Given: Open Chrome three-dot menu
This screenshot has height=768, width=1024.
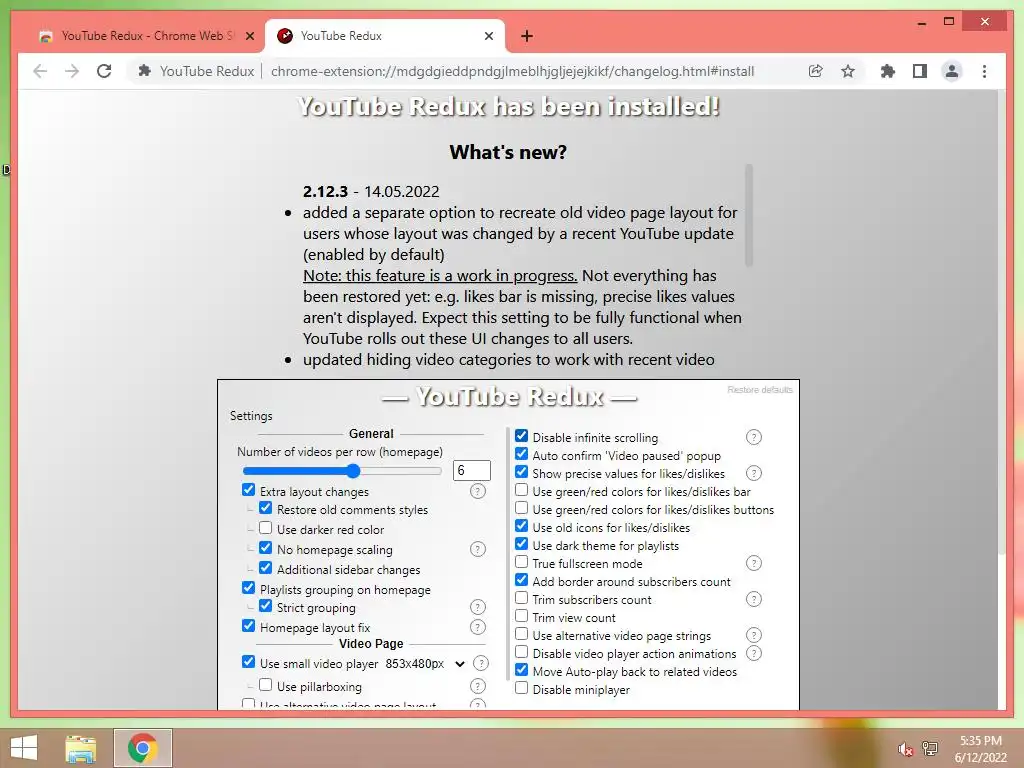Looking at the screenshot, I should [984, 71].
